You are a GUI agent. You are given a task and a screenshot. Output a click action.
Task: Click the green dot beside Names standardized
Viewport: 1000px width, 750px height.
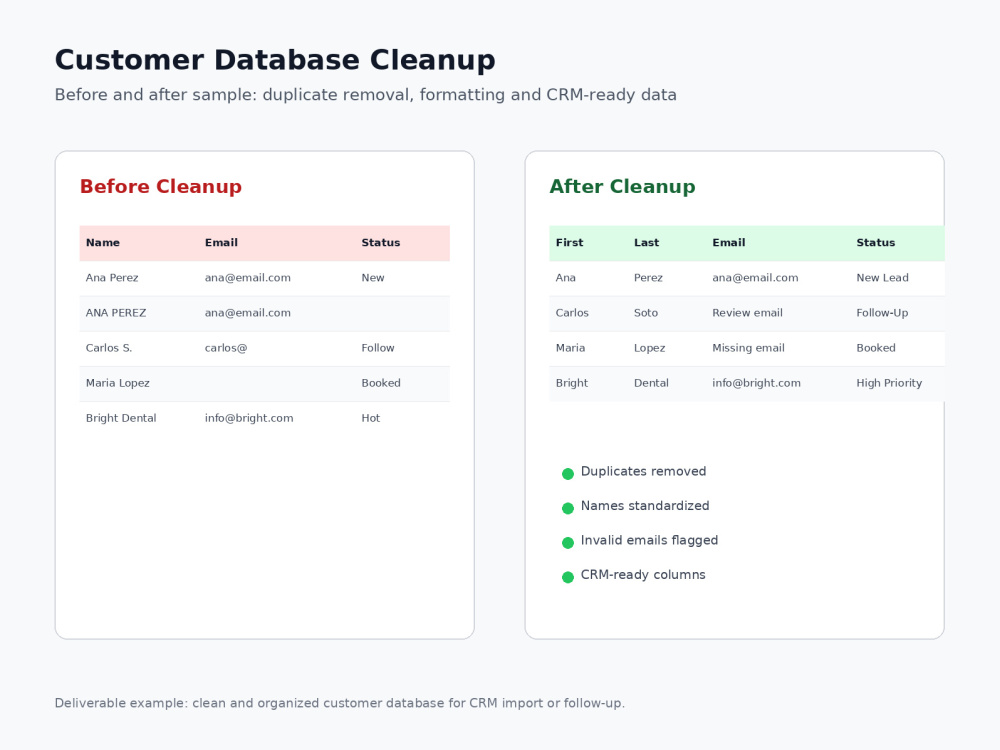(x=568, y=508)
